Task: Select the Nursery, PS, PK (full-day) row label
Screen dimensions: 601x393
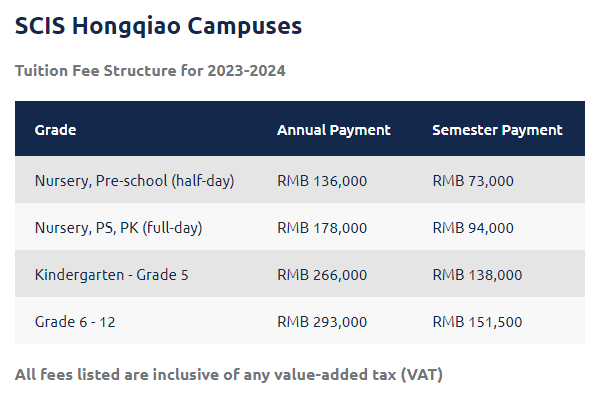Action: click(x=118, y=228)
